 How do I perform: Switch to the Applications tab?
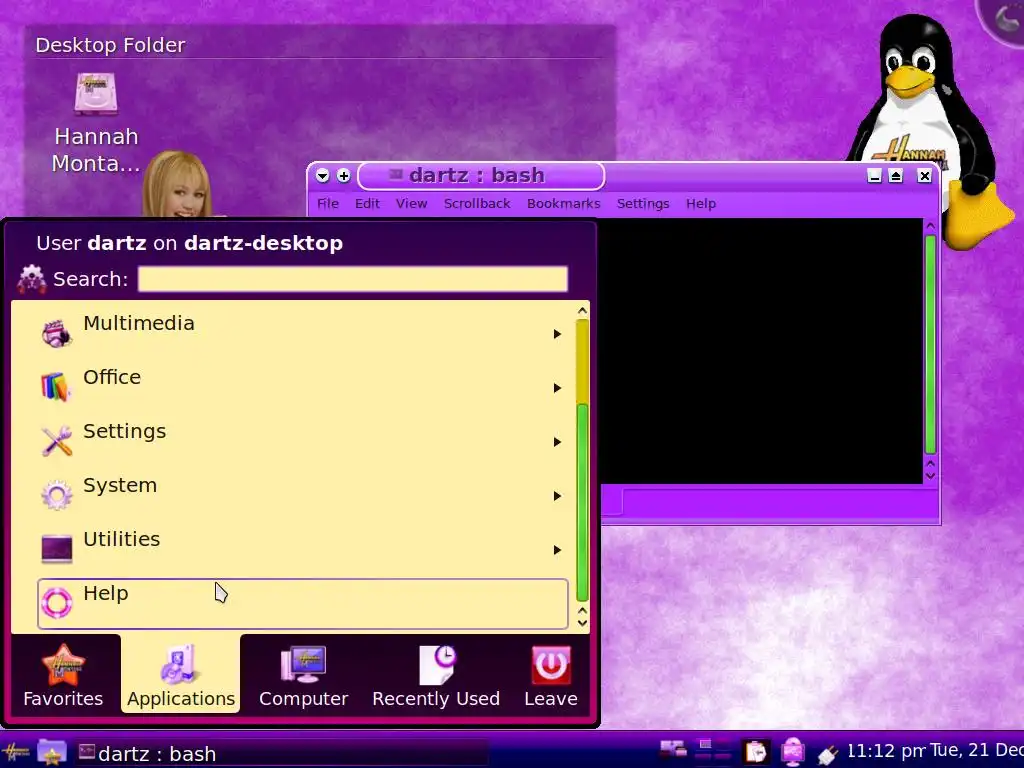(x=181, y=673)
